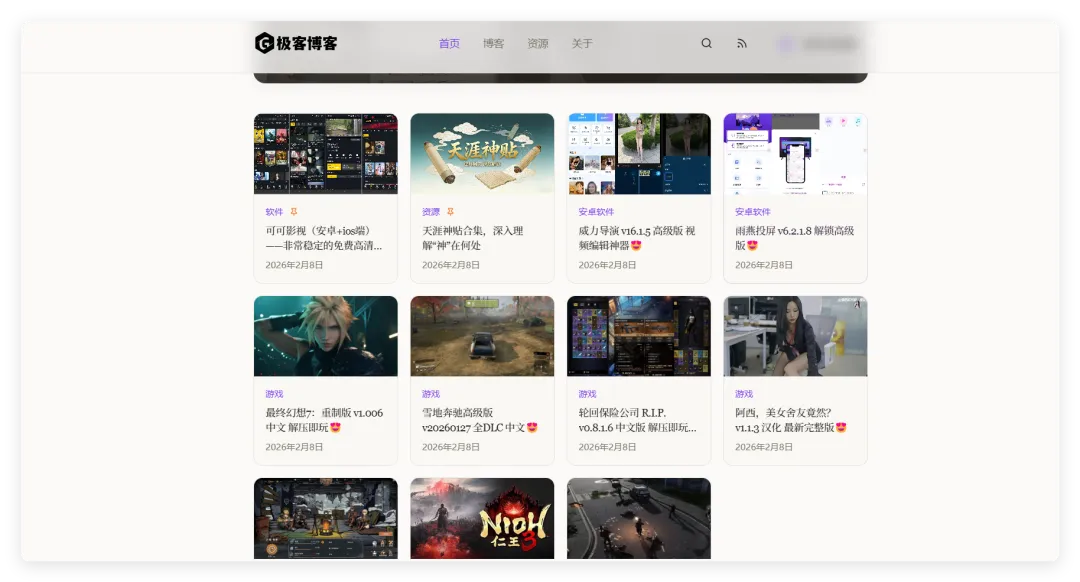Open 威力导演 post thumbnail
This screenshot has width=1080, height=582.
click(x=638, y=154)
